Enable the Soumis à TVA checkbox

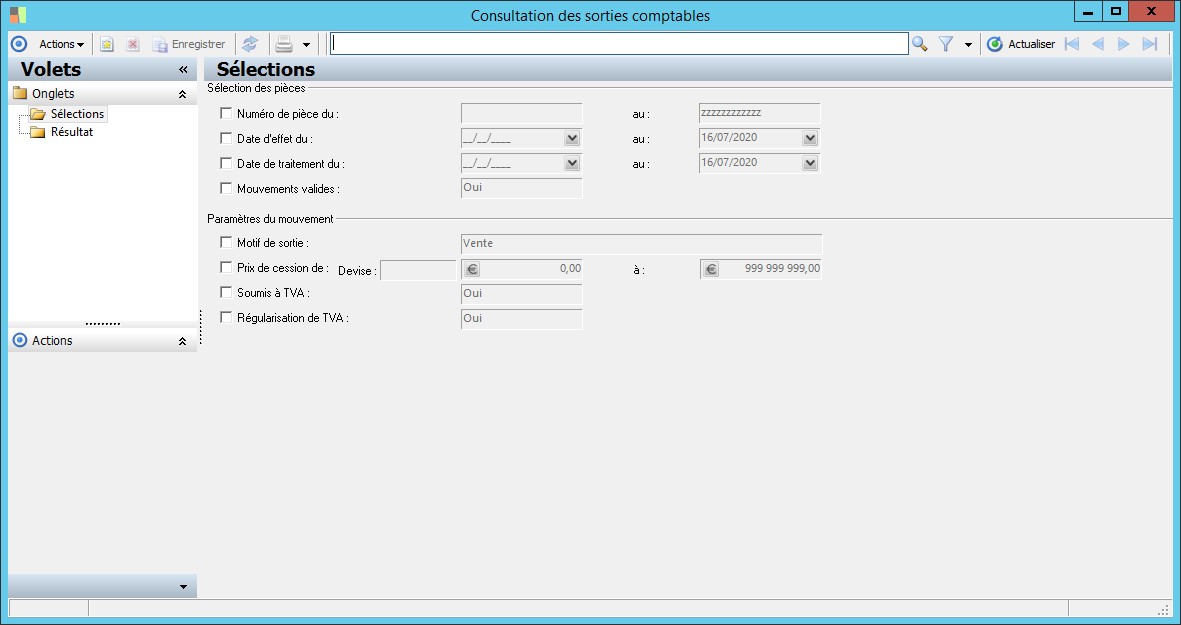pyautogui.click(x=226, y=292)
